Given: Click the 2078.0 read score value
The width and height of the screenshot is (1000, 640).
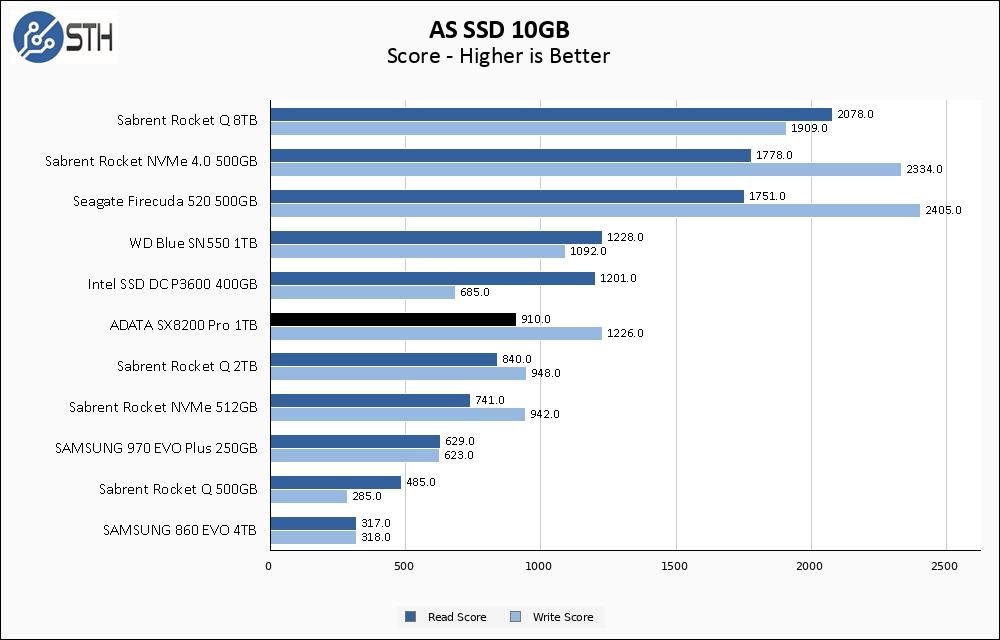Looking at the screenshot, I should coord(855,114).
